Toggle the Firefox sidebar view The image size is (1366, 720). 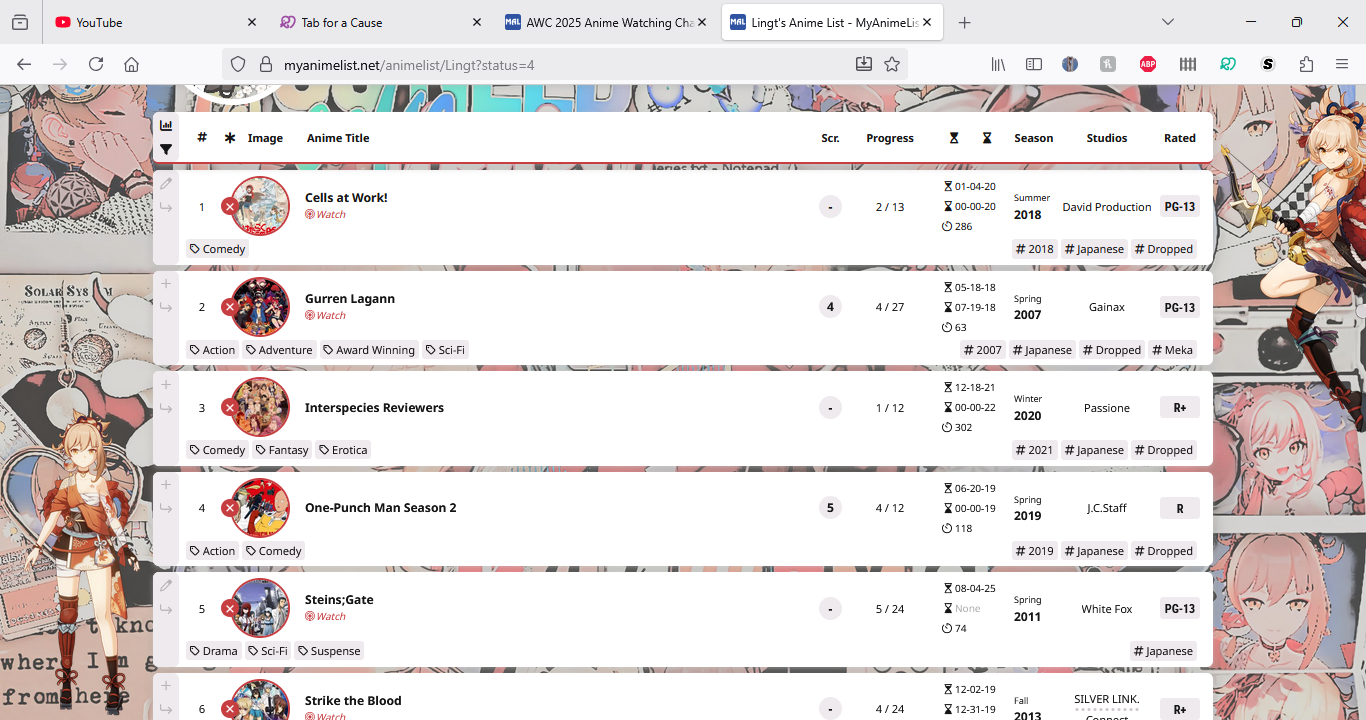(x=1034, y=64)
